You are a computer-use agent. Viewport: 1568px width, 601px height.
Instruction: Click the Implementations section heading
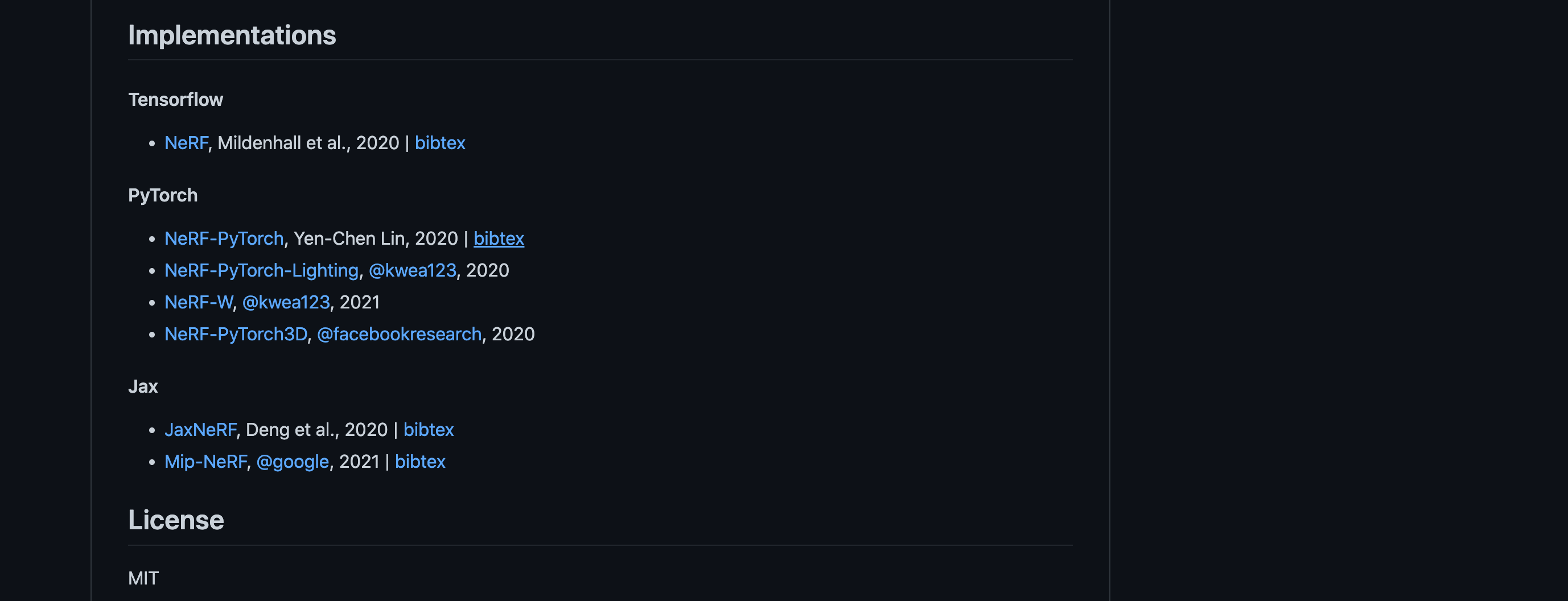232,35
